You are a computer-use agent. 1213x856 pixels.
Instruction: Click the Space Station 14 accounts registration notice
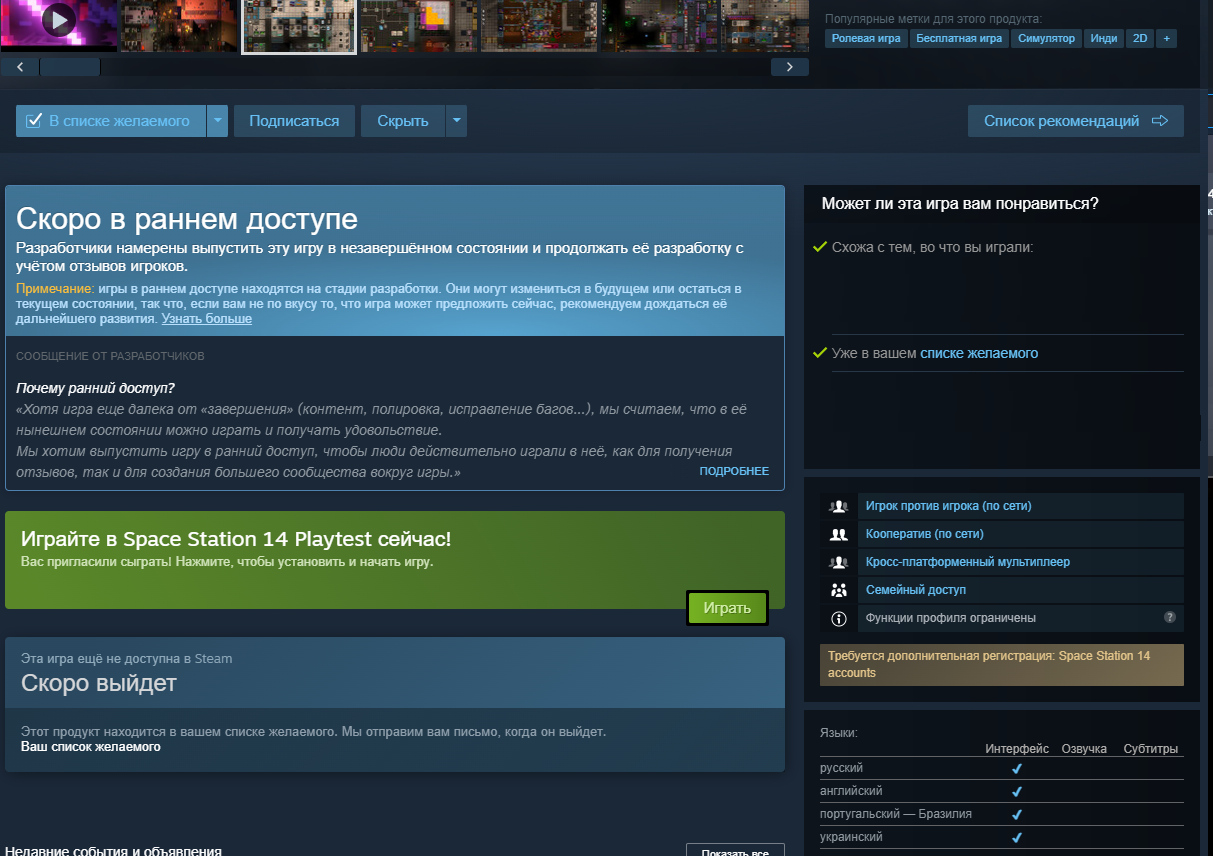tap(1002, 665)
